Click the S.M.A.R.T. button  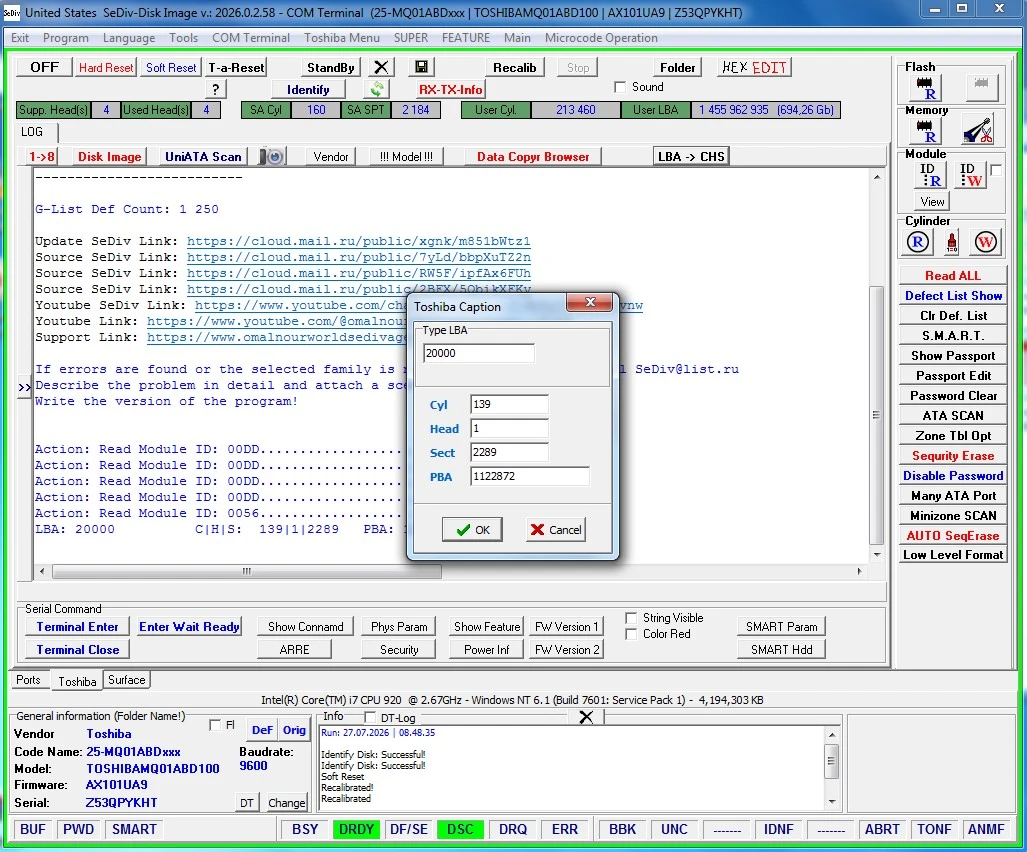(953, 335)
